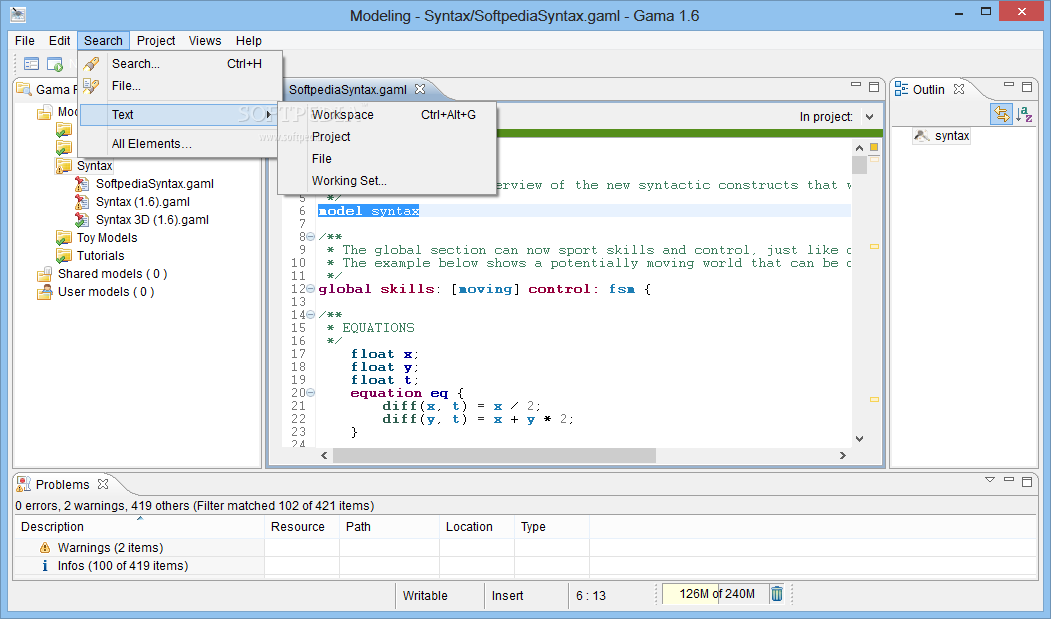
Task: Click the User models folder icon
Action: 45,292
